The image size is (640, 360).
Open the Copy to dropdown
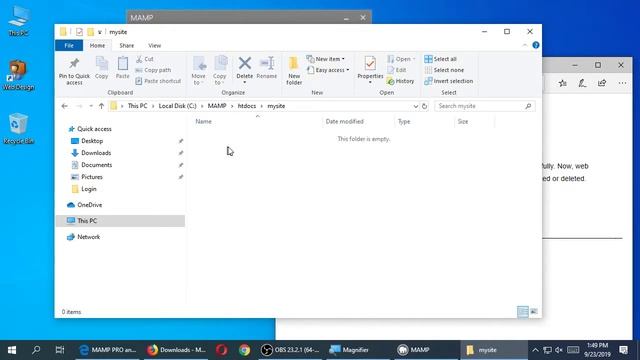220,71
